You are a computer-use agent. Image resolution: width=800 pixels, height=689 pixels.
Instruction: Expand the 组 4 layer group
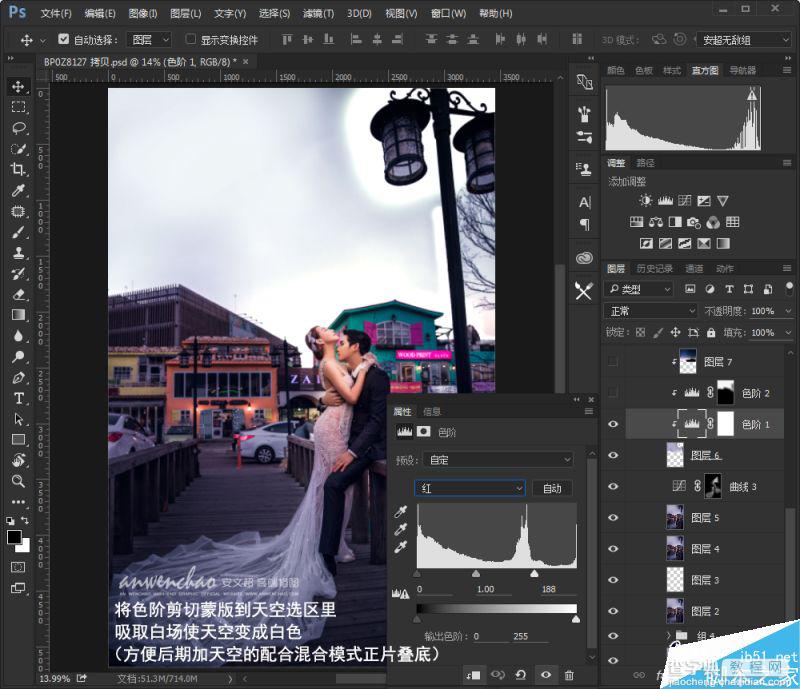coord(669,635)
